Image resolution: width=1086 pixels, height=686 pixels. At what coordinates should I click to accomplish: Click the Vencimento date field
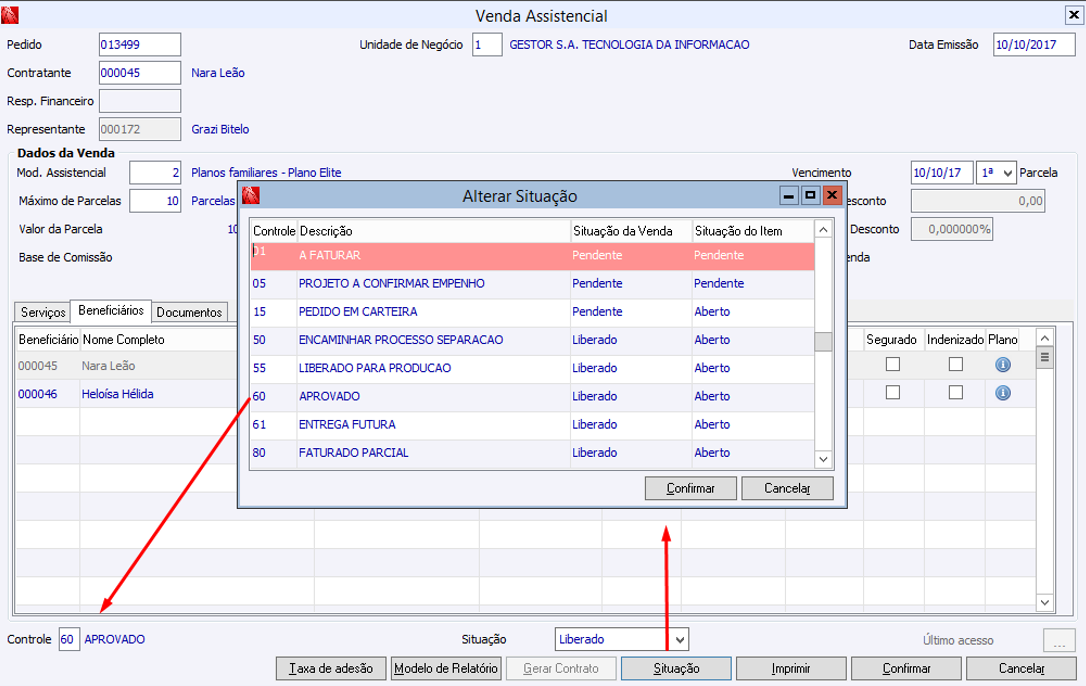point(942,173)
